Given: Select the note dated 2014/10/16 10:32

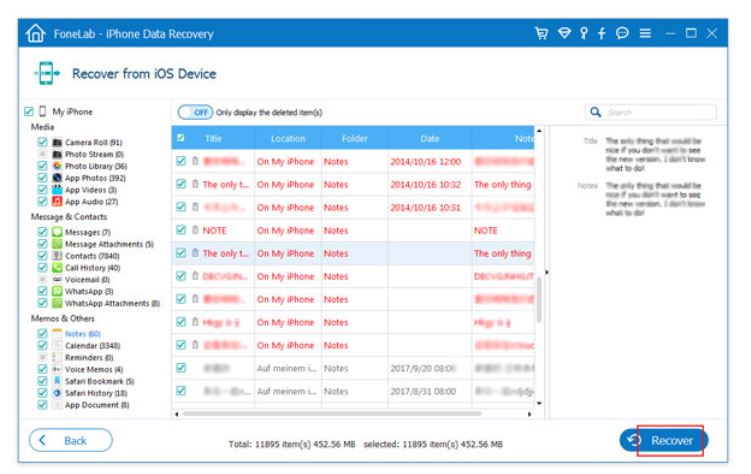Looking at the screenshot, I should coord(353,184).
